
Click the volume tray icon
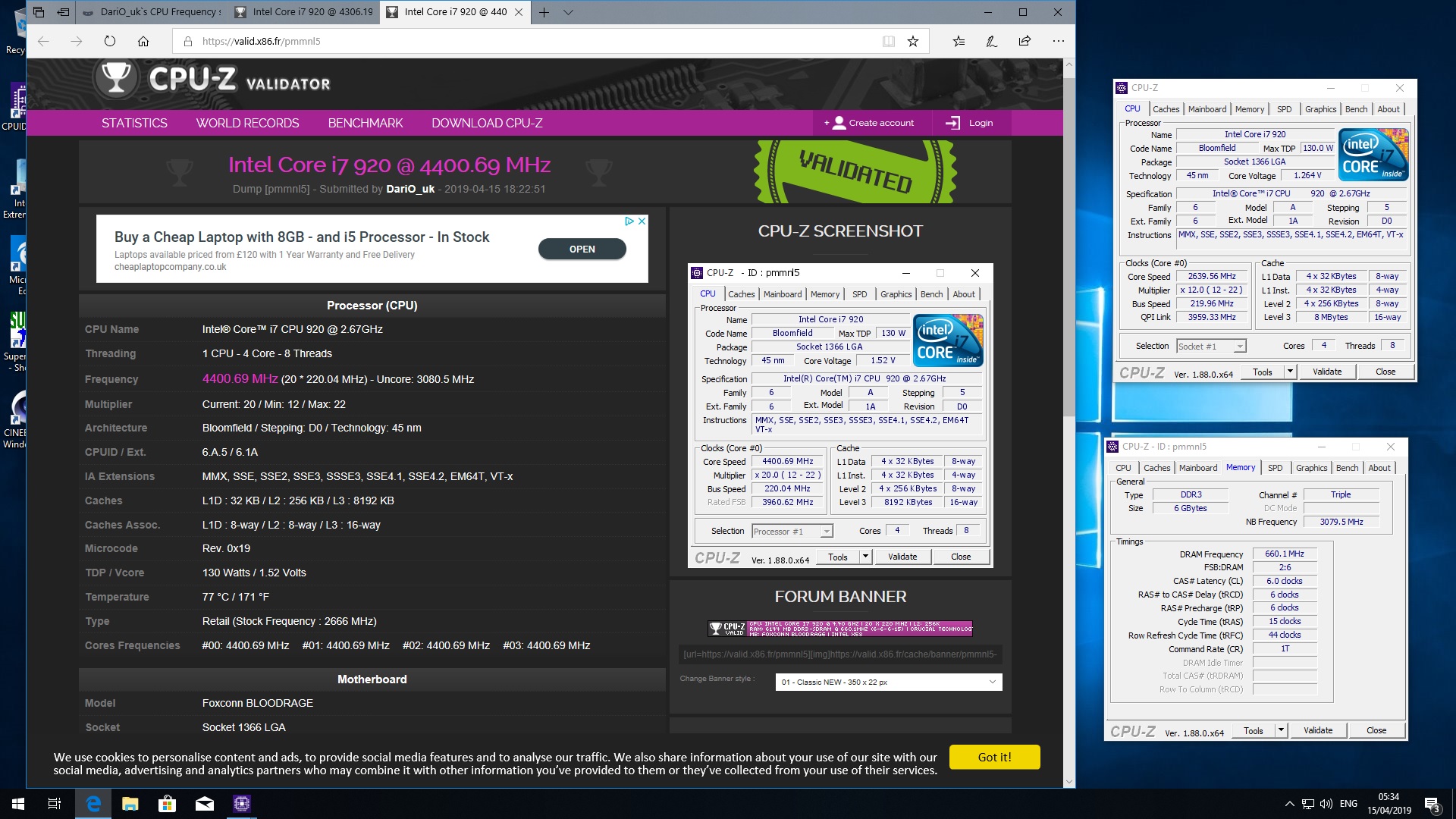pos(1326,804)
